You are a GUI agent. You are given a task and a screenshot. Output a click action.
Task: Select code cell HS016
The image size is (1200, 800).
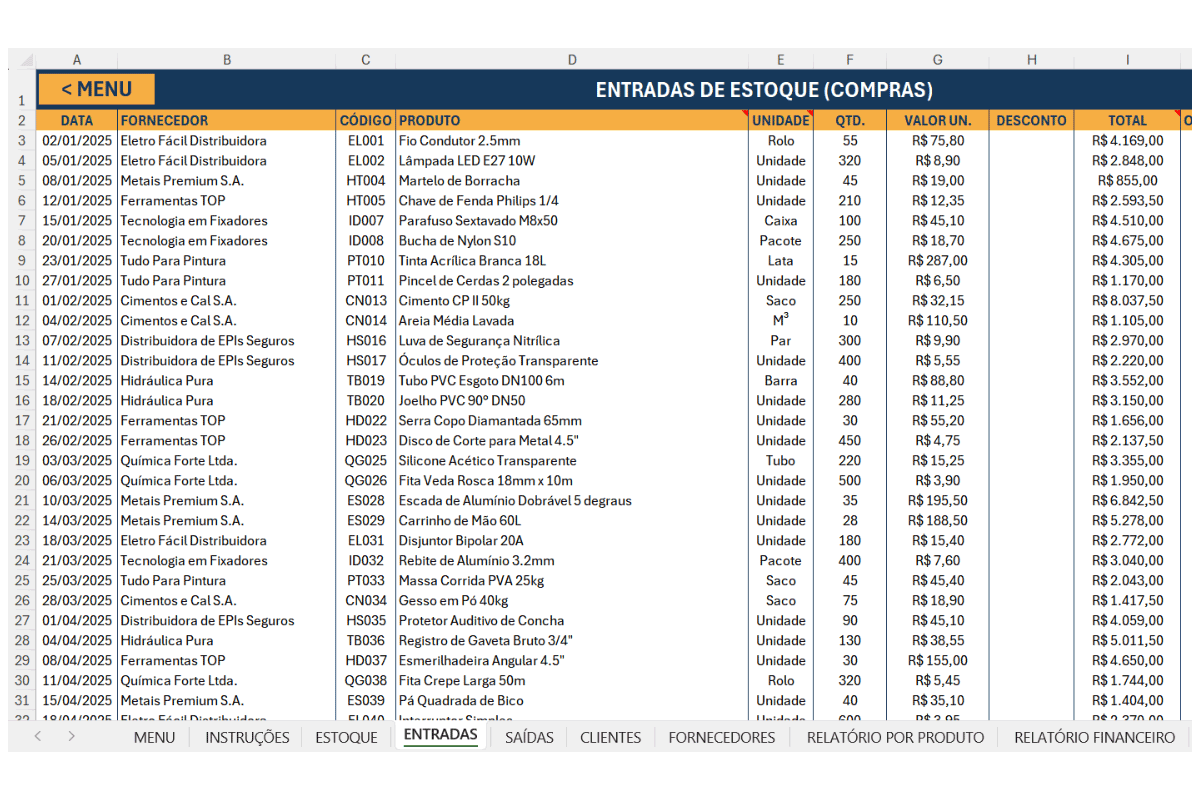coord(366,341)
